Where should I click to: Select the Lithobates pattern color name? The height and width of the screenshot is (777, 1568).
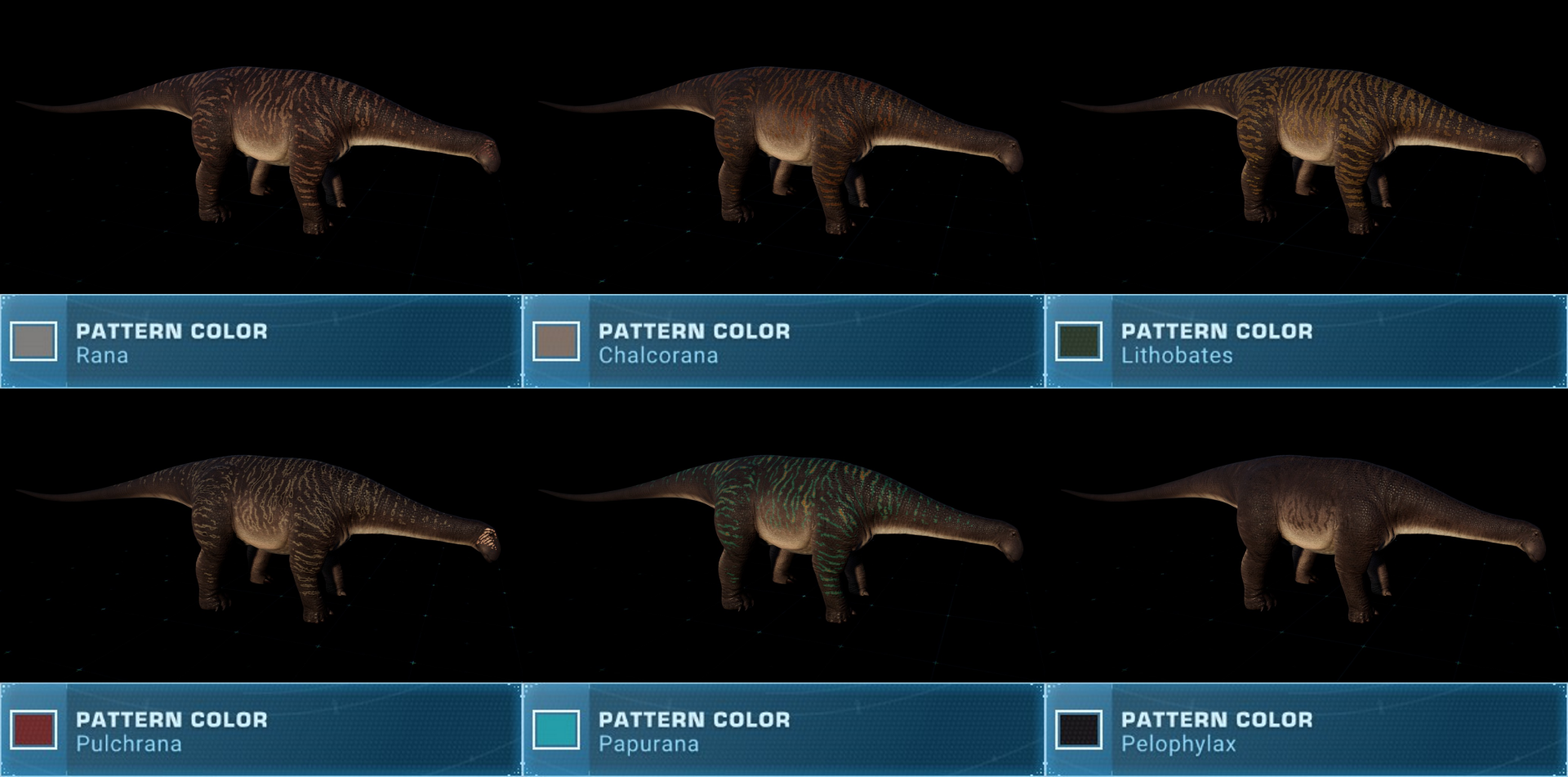(1177, 356)
